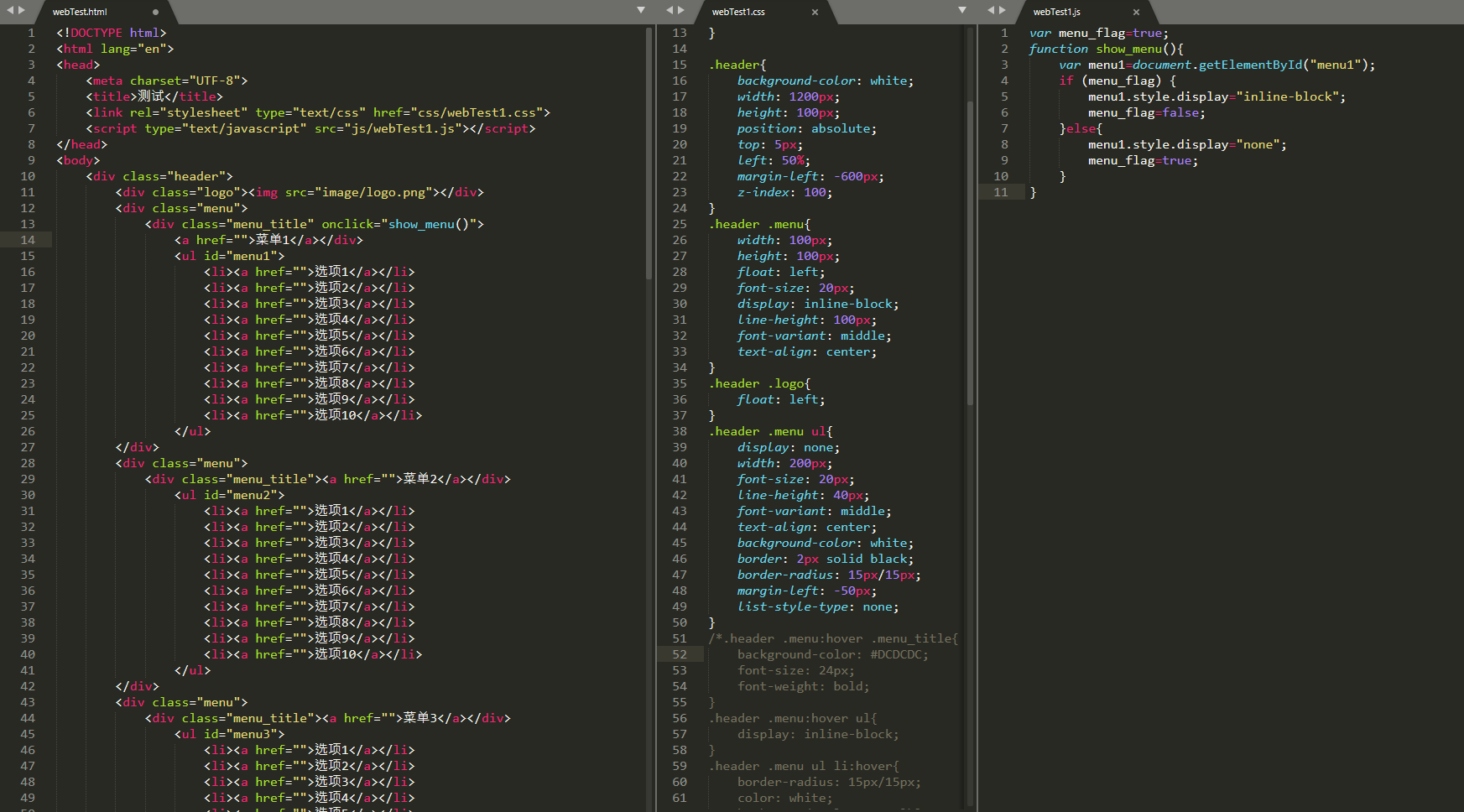Click the '<ul id="menu1">' line
This screenshot has height=812, width=1464.
[x=230, y=256]
